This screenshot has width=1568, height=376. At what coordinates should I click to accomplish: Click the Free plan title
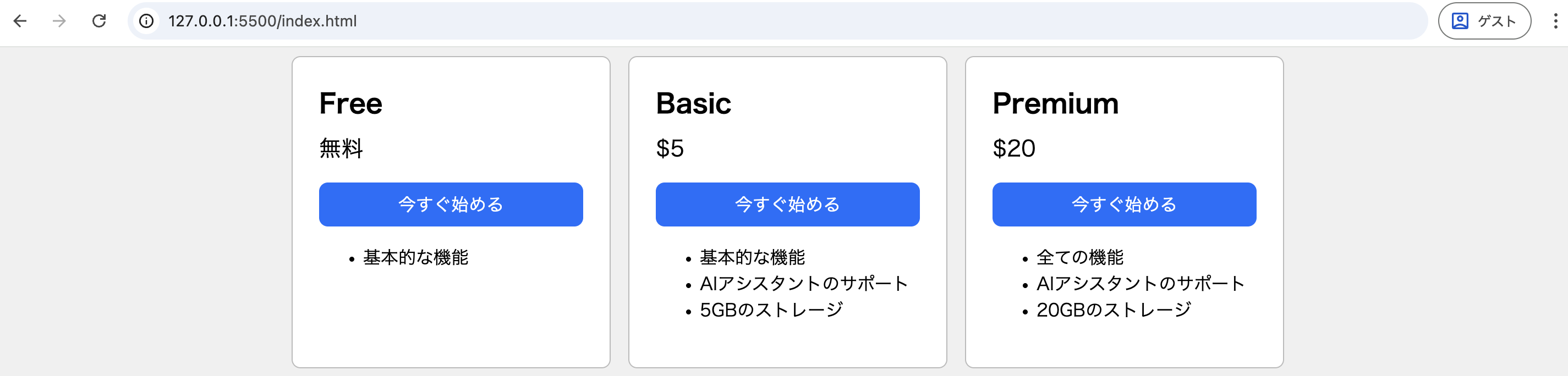coord(351,103)
